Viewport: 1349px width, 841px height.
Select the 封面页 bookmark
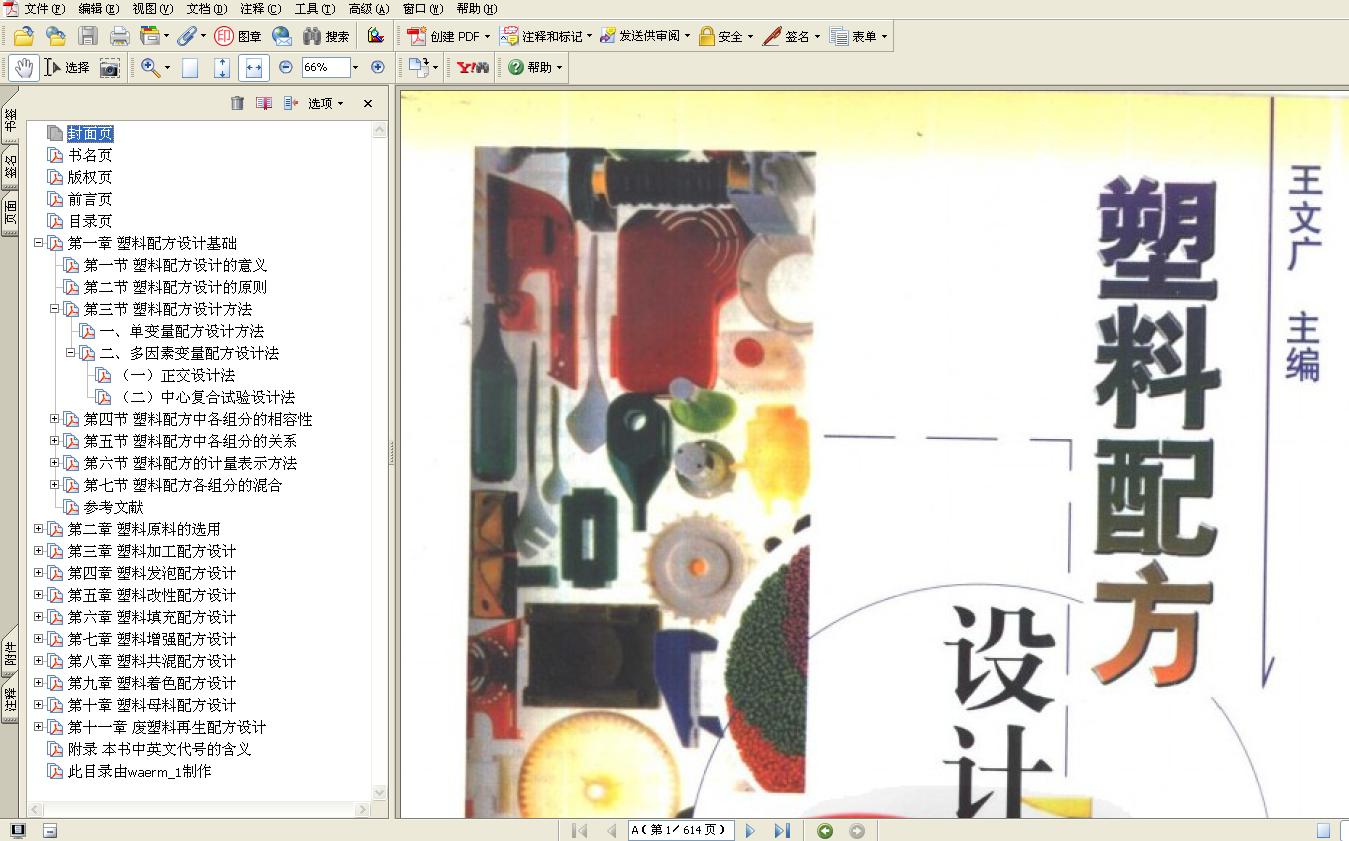pos(90,133)
